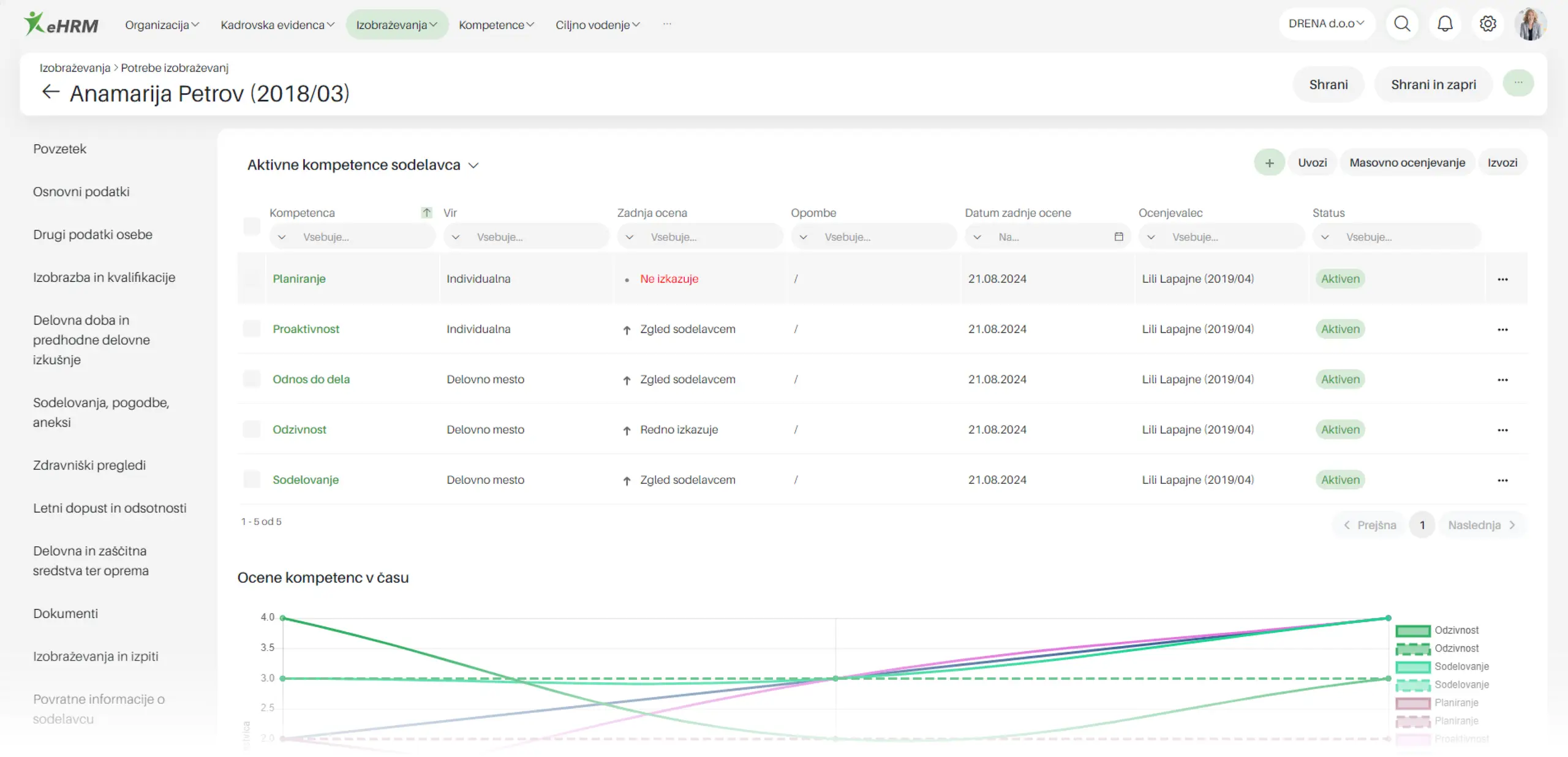Open the Kompetence menu
This screenshot has height=757, width=1568.
point(496,25)
